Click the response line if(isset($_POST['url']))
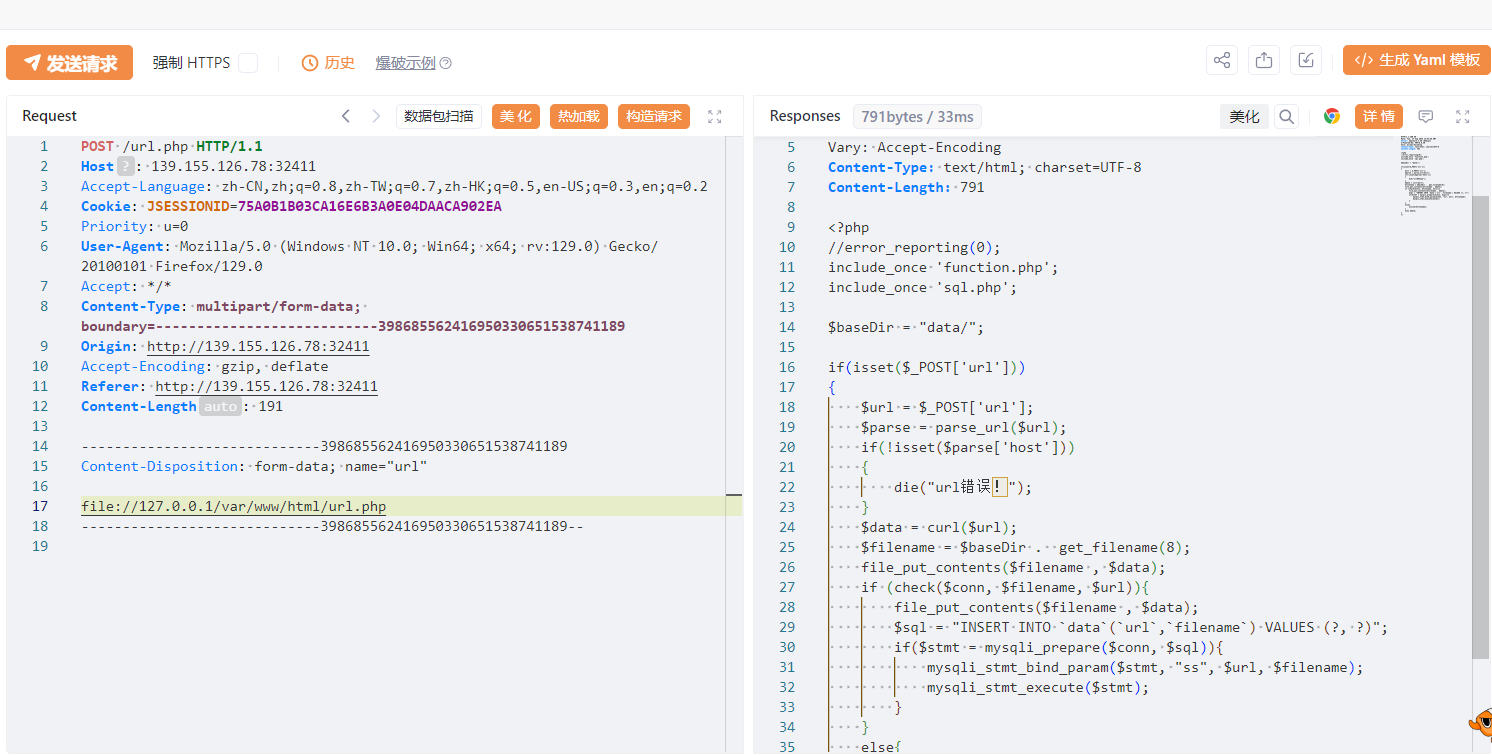1492x755 pixels. click(926, 367)
